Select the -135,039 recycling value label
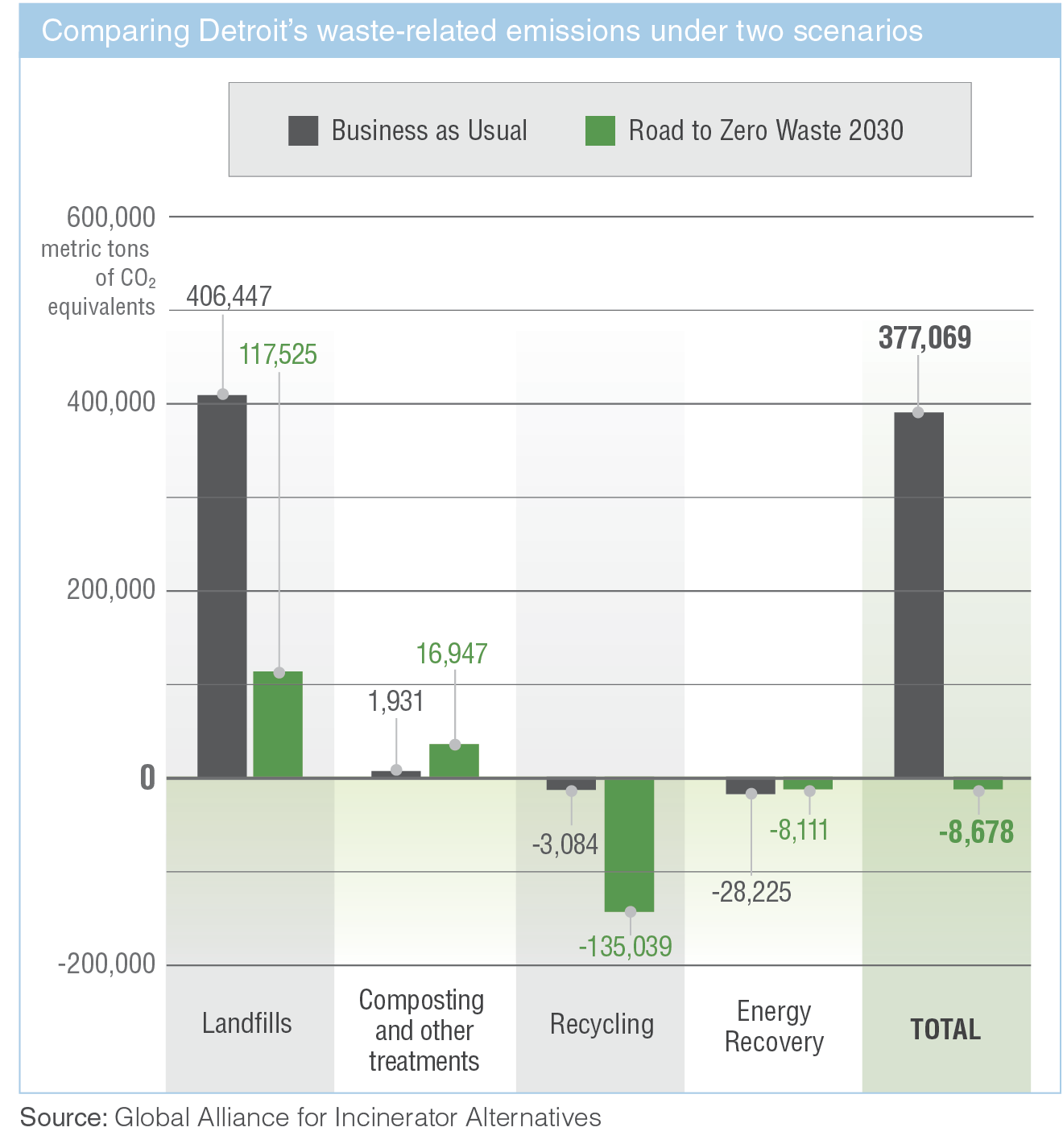Image resolution: width=1063 pixels, height=1148 pixels. [x=626, y=946]
